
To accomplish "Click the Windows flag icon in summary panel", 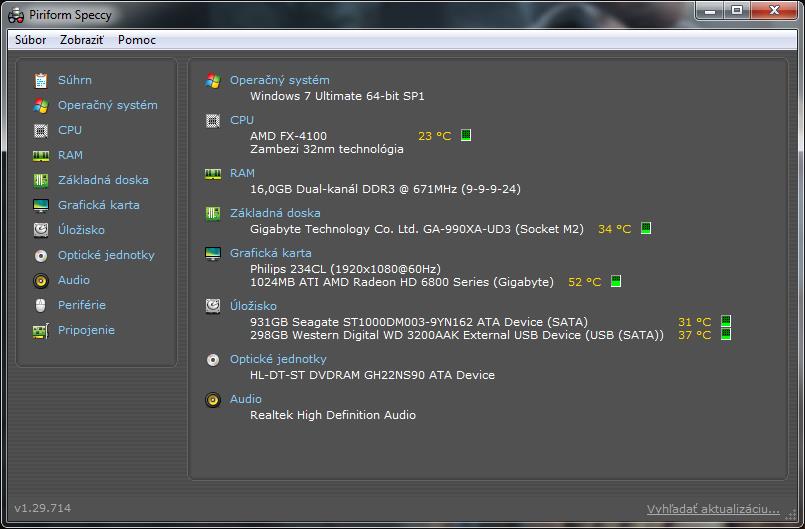I will point(213,81).
